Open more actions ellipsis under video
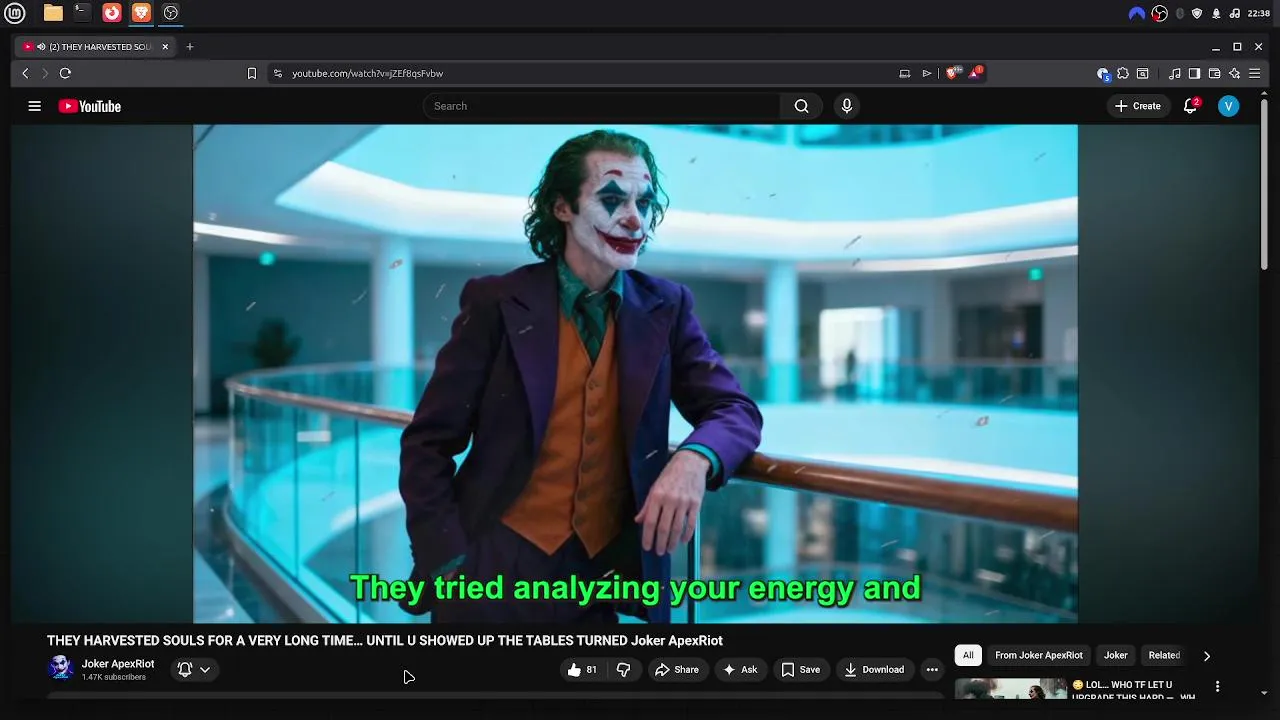Viewport: 1280px width, 720px height. [932, 670]
